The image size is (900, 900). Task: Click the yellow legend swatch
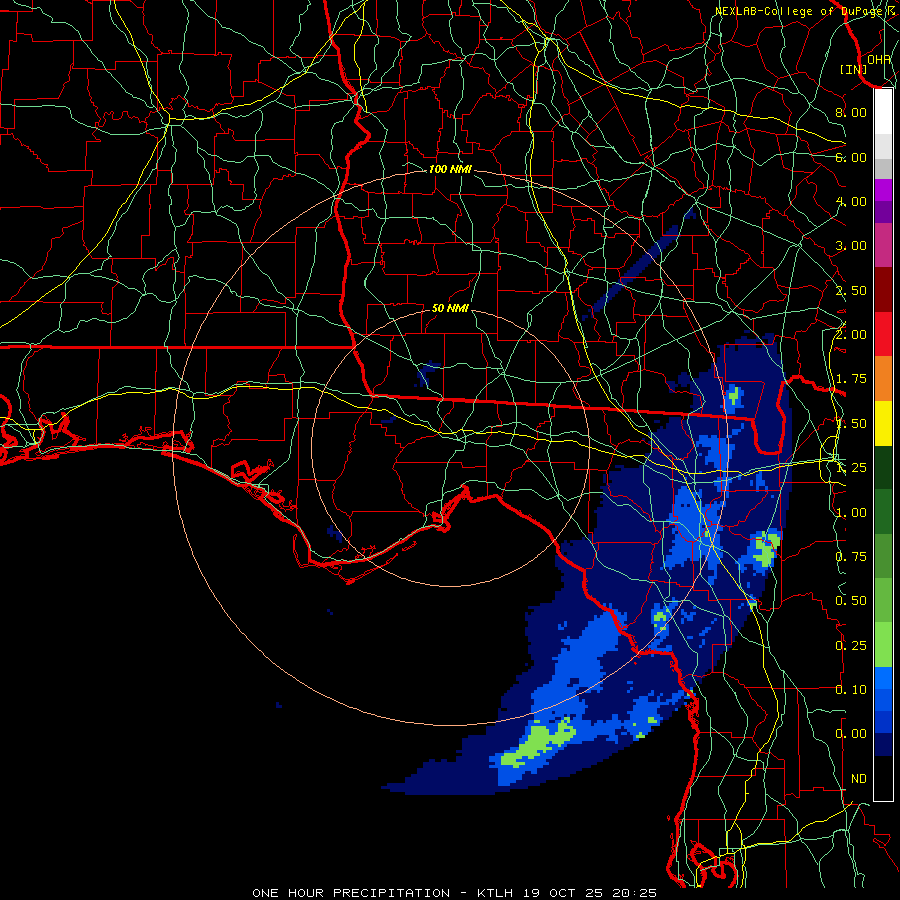point(883,423)
